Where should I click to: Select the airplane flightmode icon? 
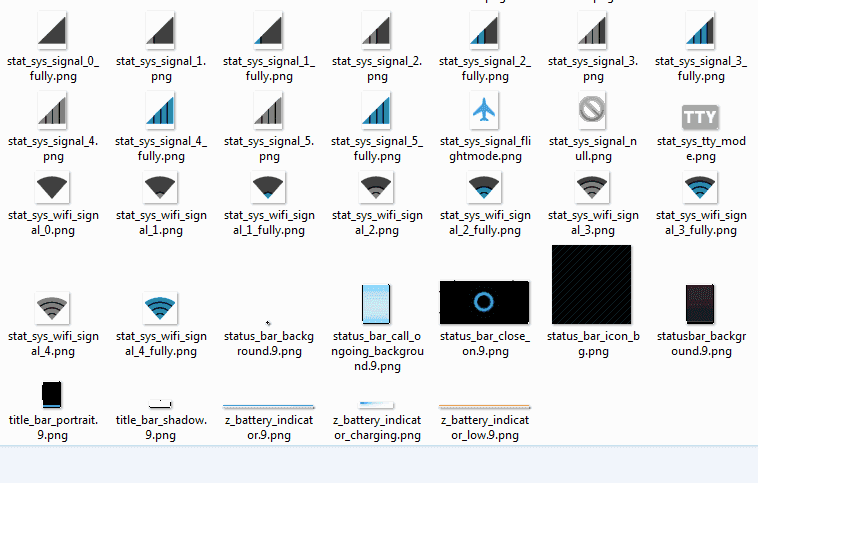(484, 110)
